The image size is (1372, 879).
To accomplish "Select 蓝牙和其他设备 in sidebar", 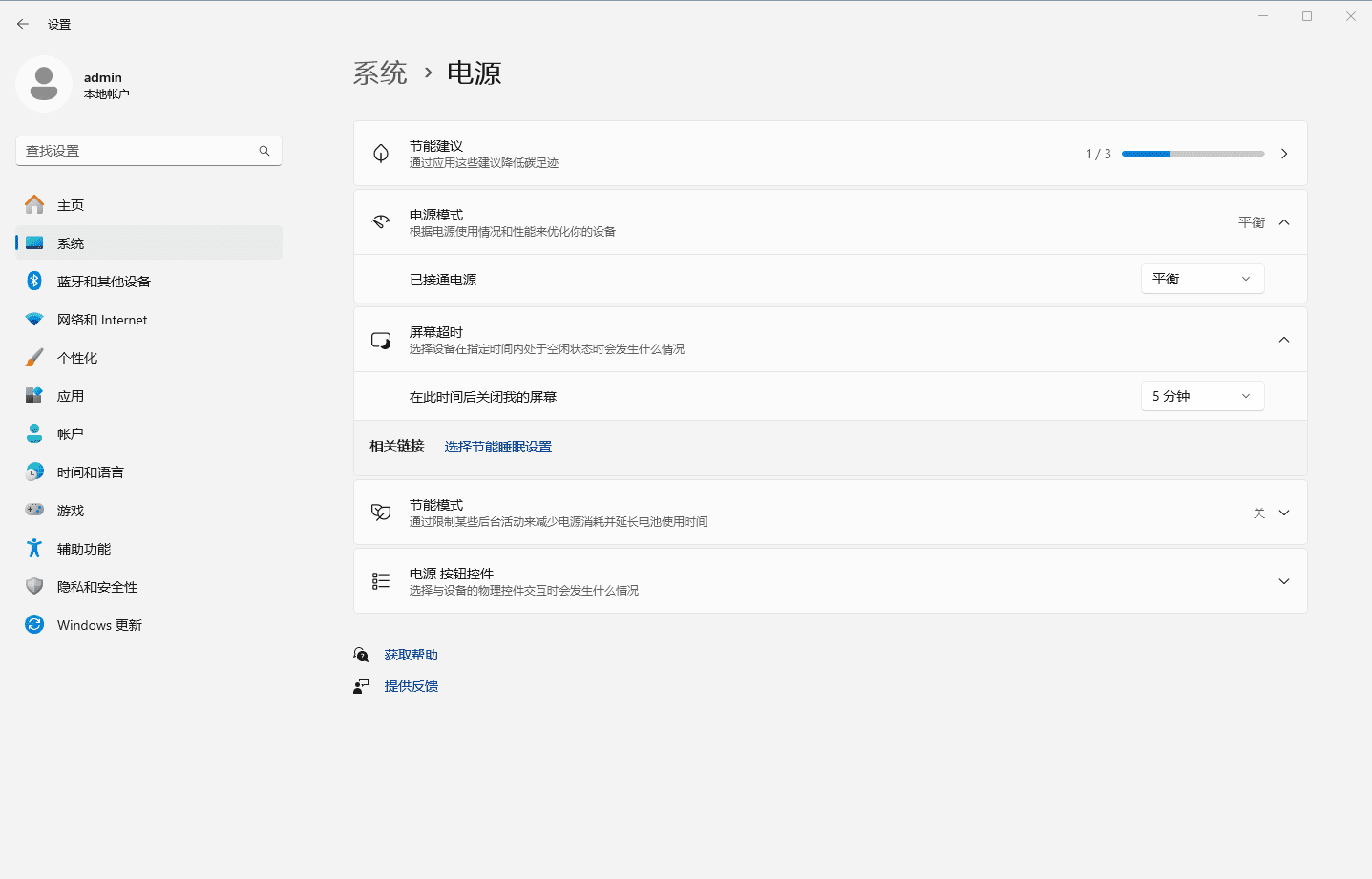I will coord(149,281).
